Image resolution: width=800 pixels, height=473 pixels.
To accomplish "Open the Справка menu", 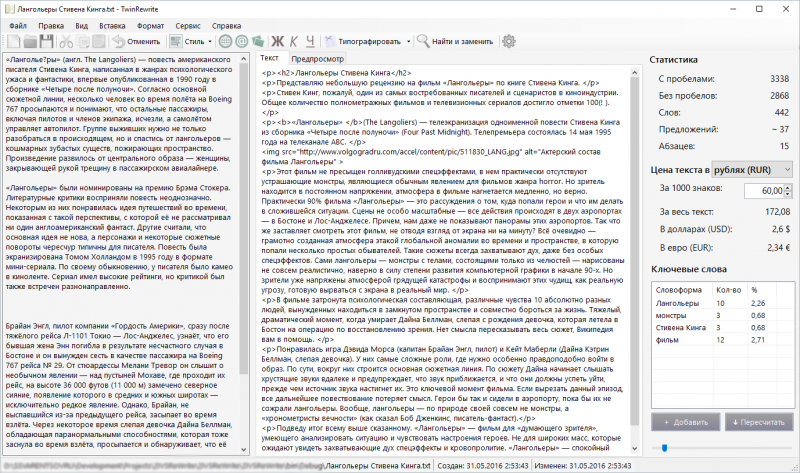I will click(x=227, y=26).
